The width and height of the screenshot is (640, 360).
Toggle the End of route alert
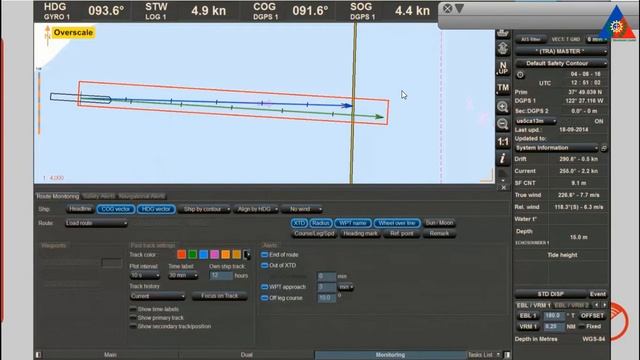click(x=264, y=255)
